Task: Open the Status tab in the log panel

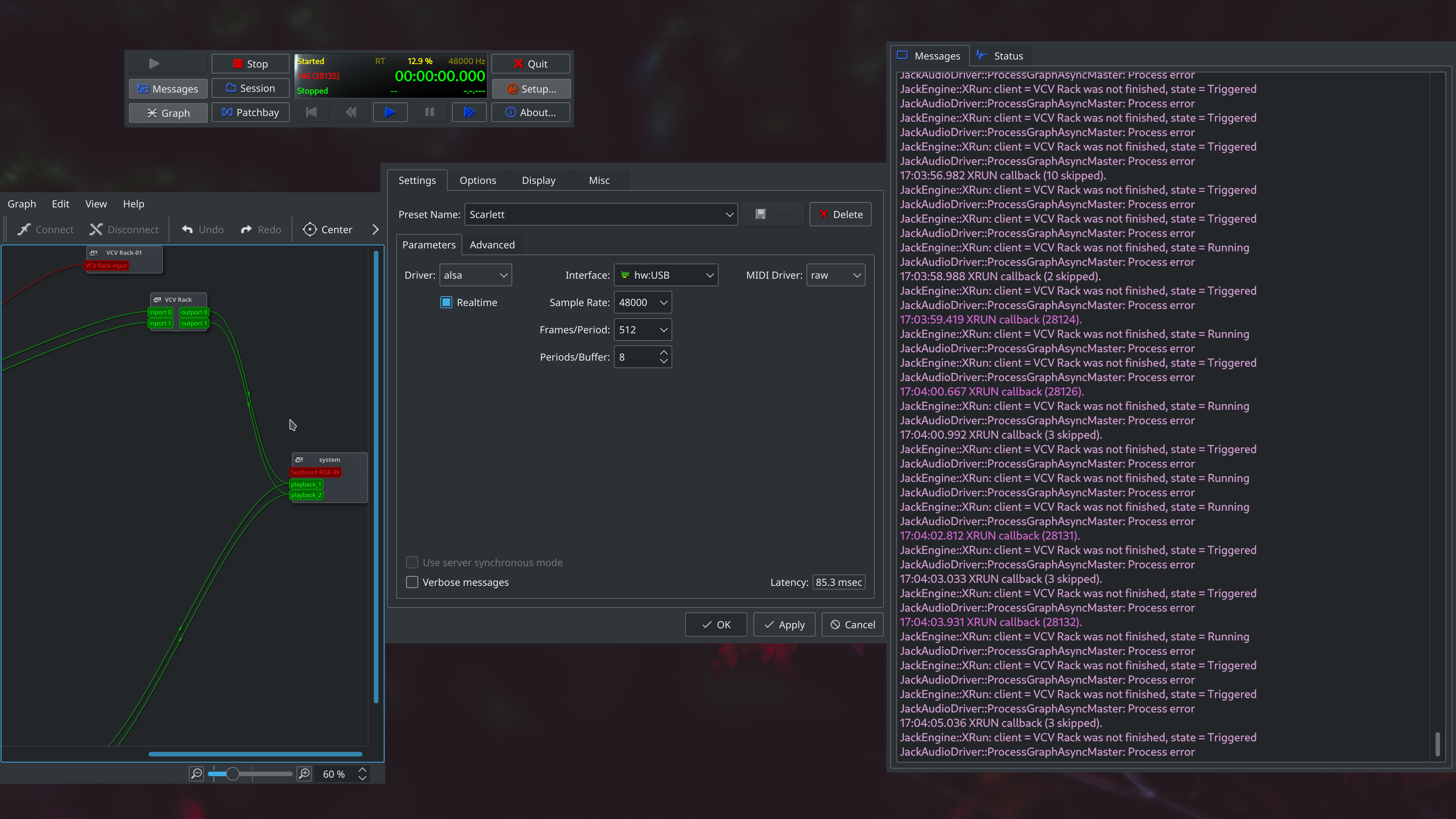Action: (1000, 55)
